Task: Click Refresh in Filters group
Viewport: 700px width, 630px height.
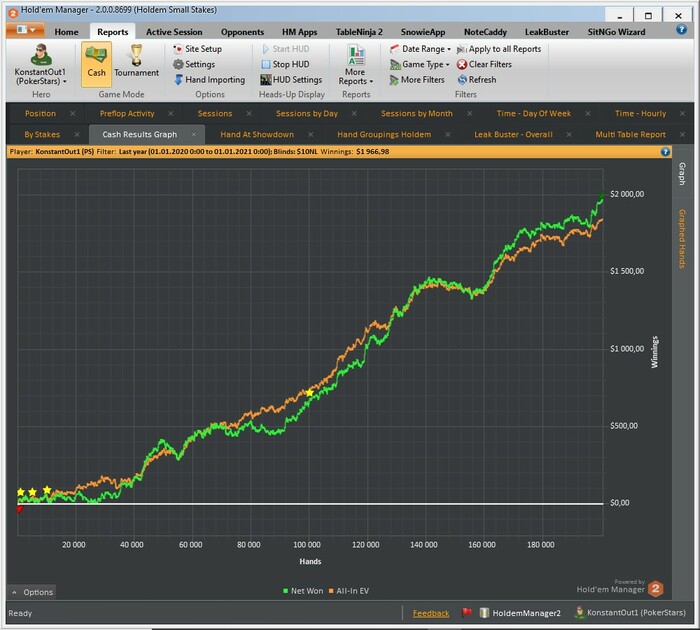Action: [476, 80]
